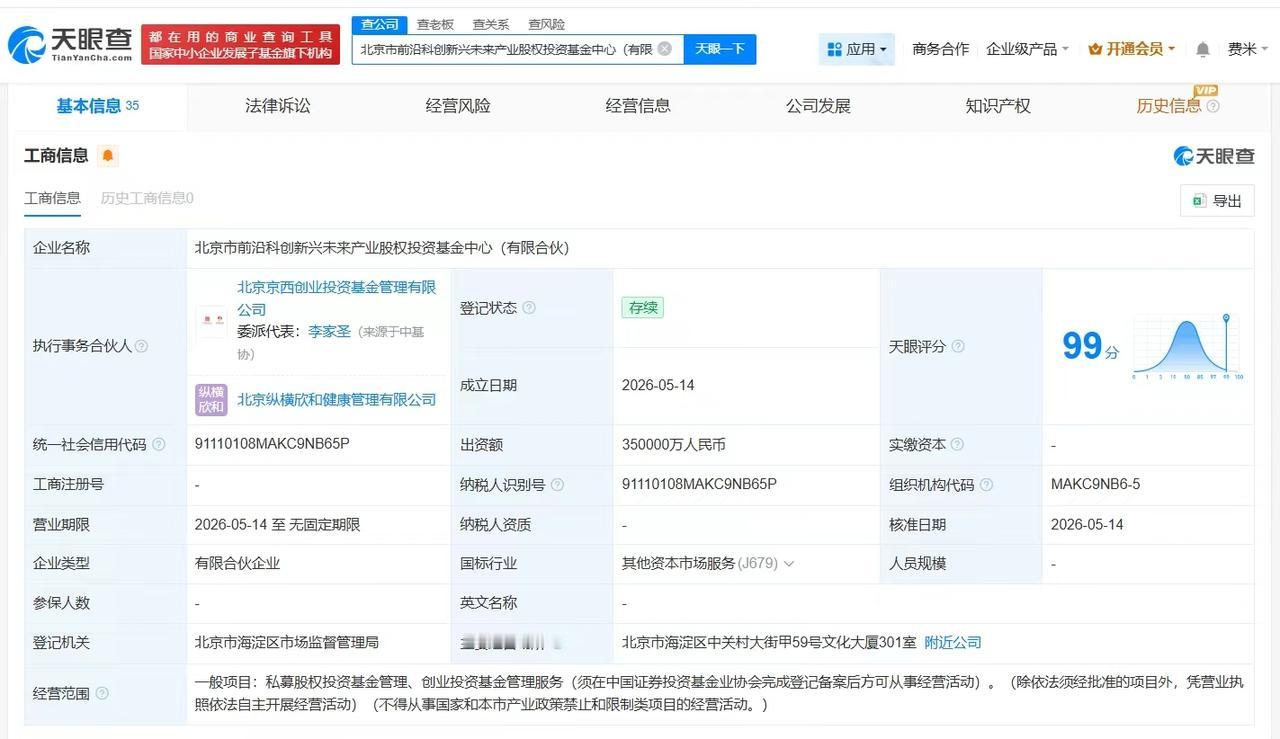This screenshot has height=739, width=1280.
Task: Click the 附近公司 link
Action: point(952,642)
